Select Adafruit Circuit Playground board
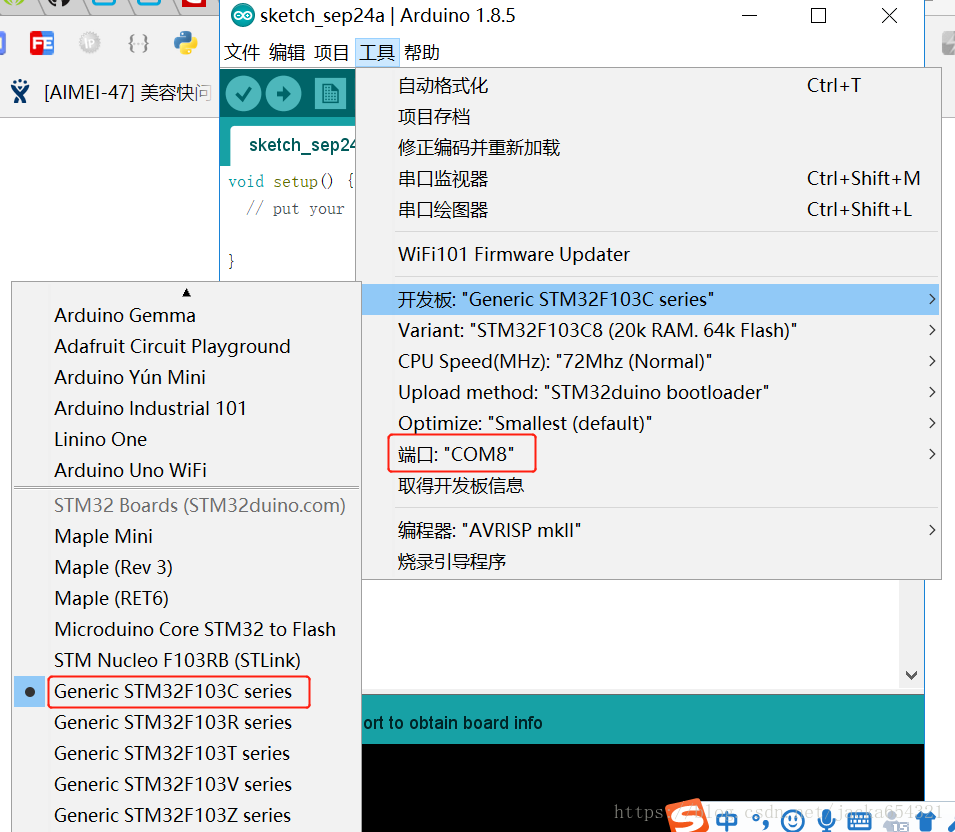 186,347
